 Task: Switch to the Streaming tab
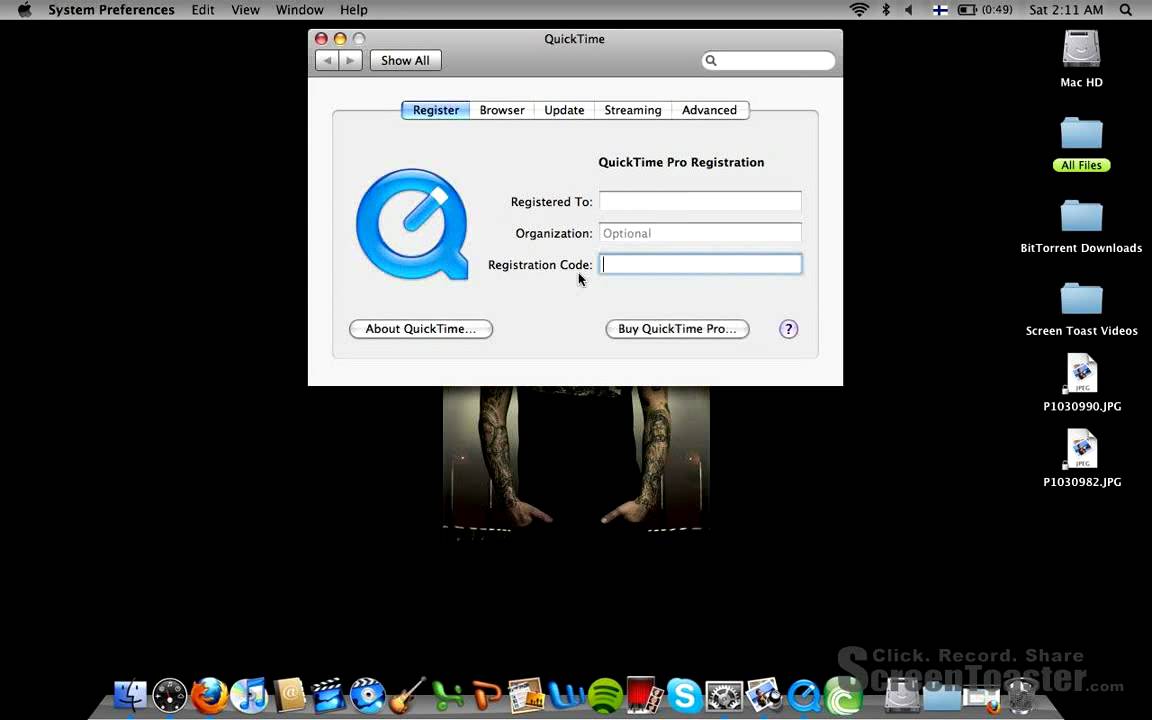[633, 110]
